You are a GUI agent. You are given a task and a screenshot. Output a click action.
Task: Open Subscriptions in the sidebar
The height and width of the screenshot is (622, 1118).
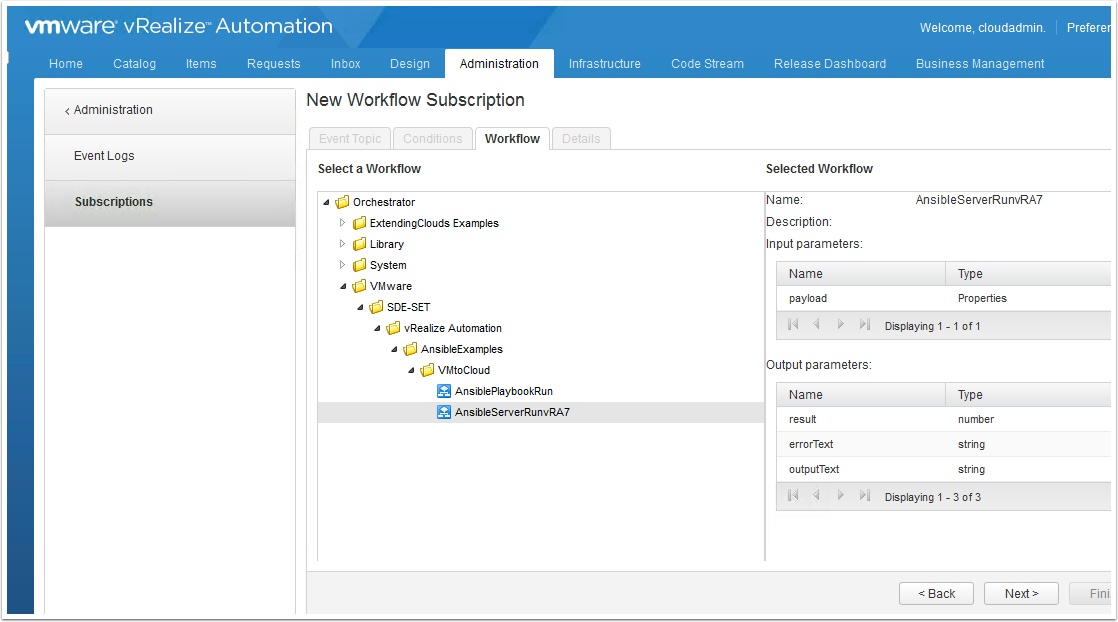(170, 203)
